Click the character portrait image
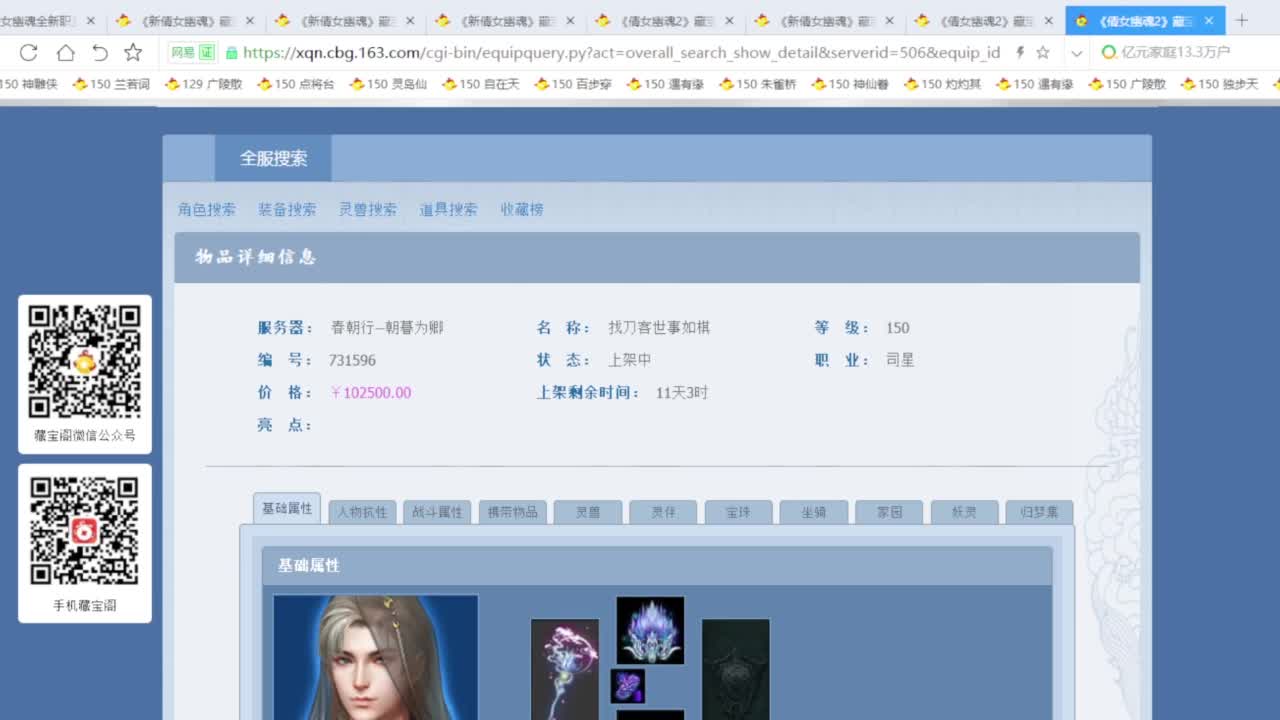The width and height of the screenshot is (1280, 720). point(376,657)
